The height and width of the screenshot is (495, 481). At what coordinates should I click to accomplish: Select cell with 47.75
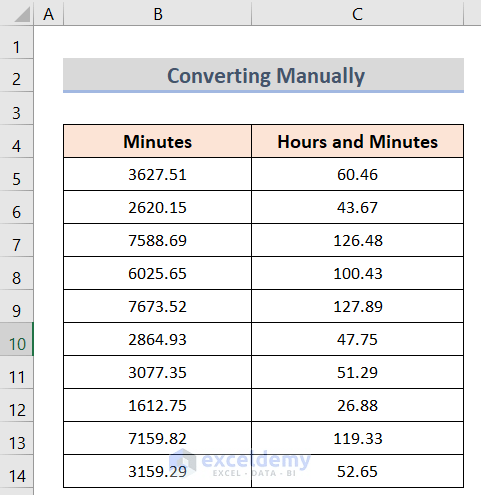click(x=357, y=339)
